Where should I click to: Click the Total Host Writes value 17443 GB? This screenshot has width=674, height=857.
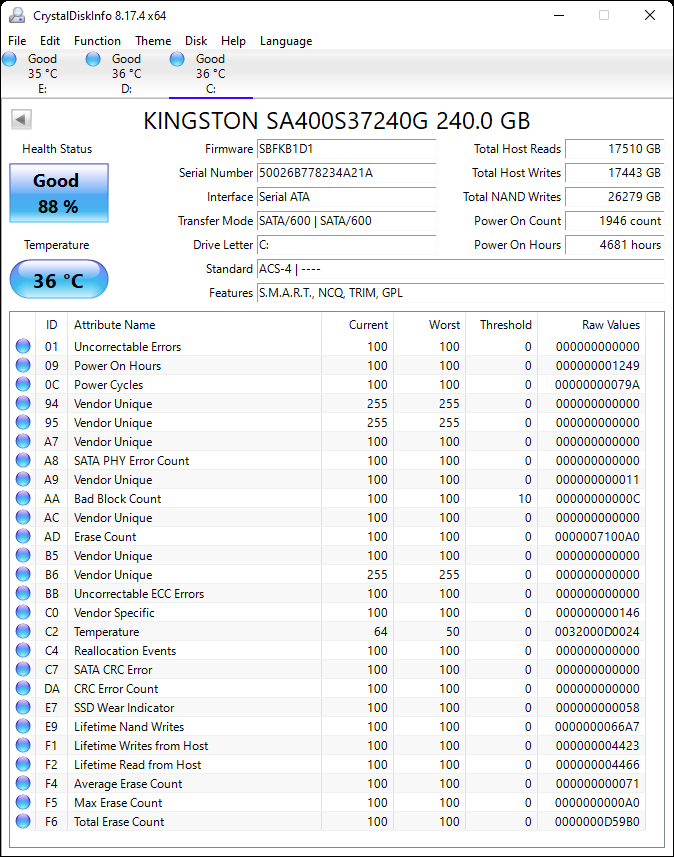(614, 173)
